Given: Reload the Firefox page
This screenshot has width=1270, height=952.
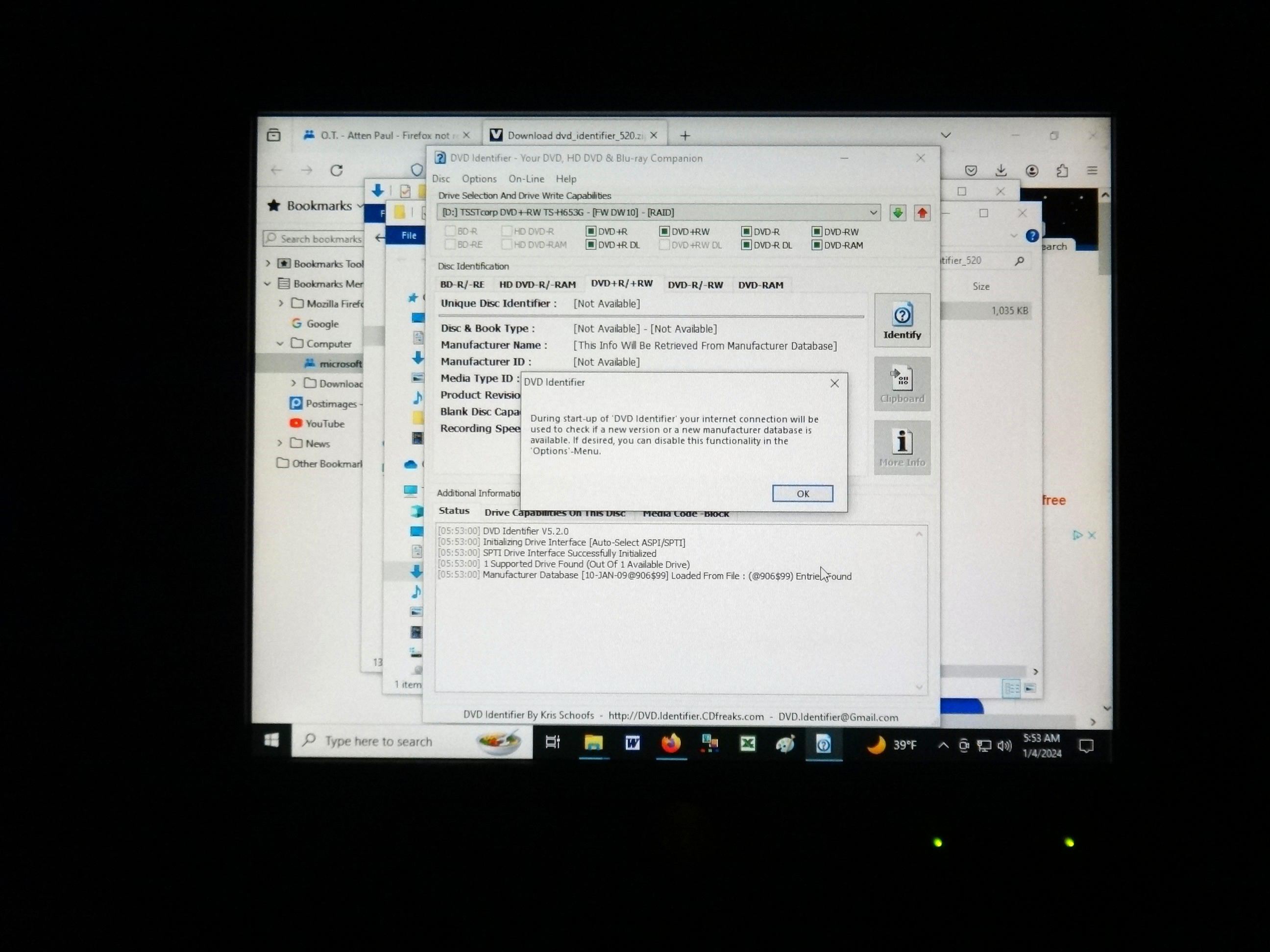Looking at the screenshot, I should tap(337, 170).
